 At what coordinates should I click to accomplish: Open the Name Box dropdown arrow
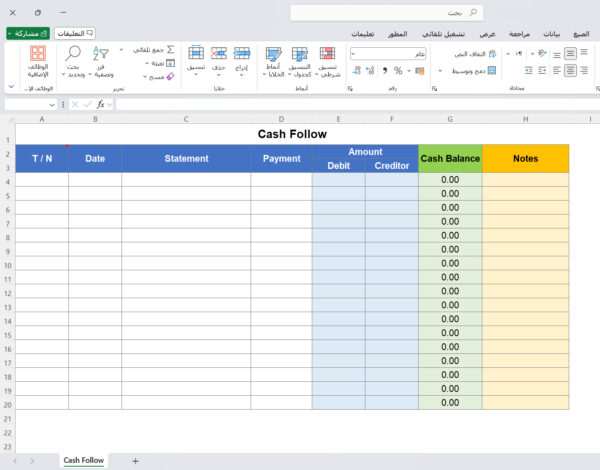pos(53,104)
